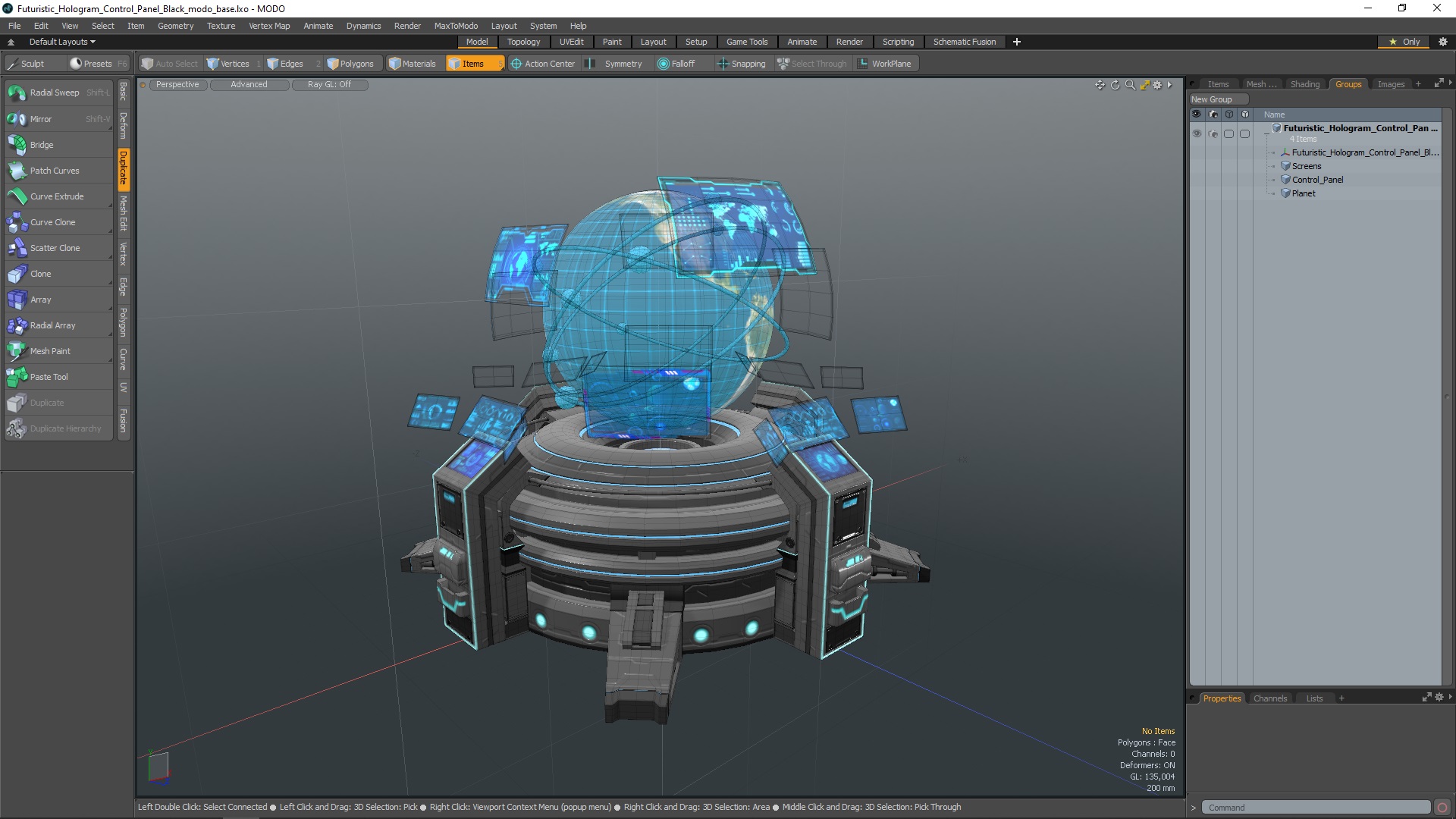Open the Default Layouts dropdown
1456x819 pixels.
pyautogui.click(x=62, y=42)
